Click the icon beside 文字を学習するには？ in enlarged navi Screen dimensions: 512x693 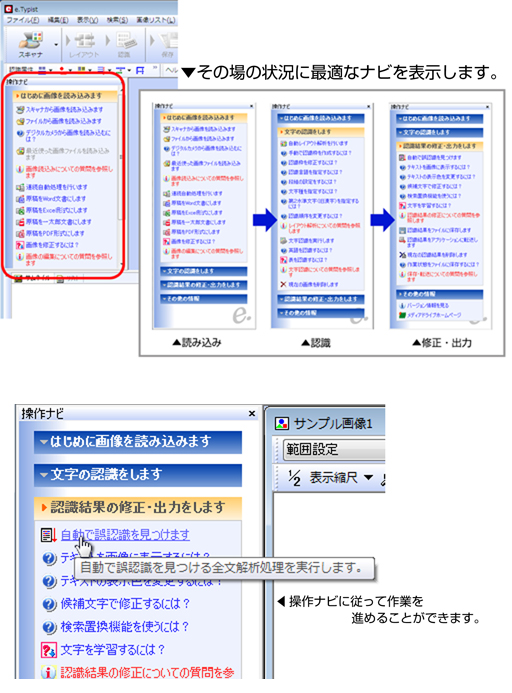pos(49,650)
